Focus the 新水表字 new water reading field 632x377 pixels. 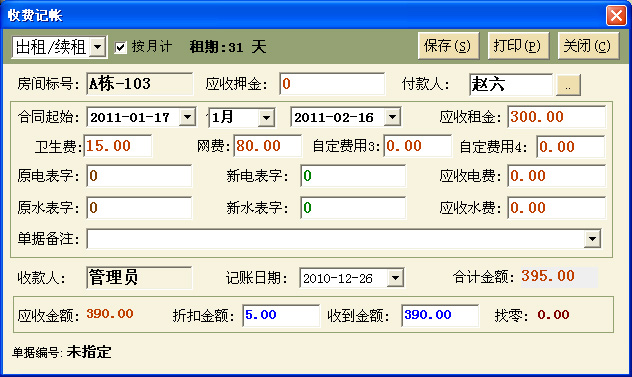coord(353,208)
